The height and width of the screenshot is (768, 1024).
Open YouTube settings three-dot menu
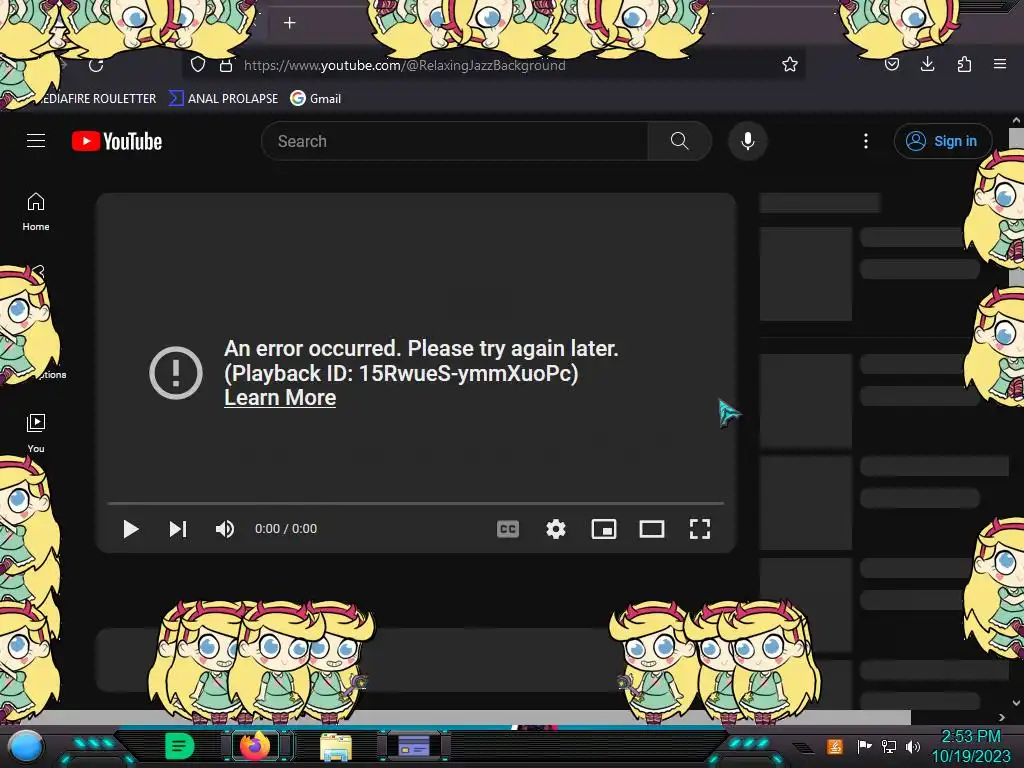[866, 141]
